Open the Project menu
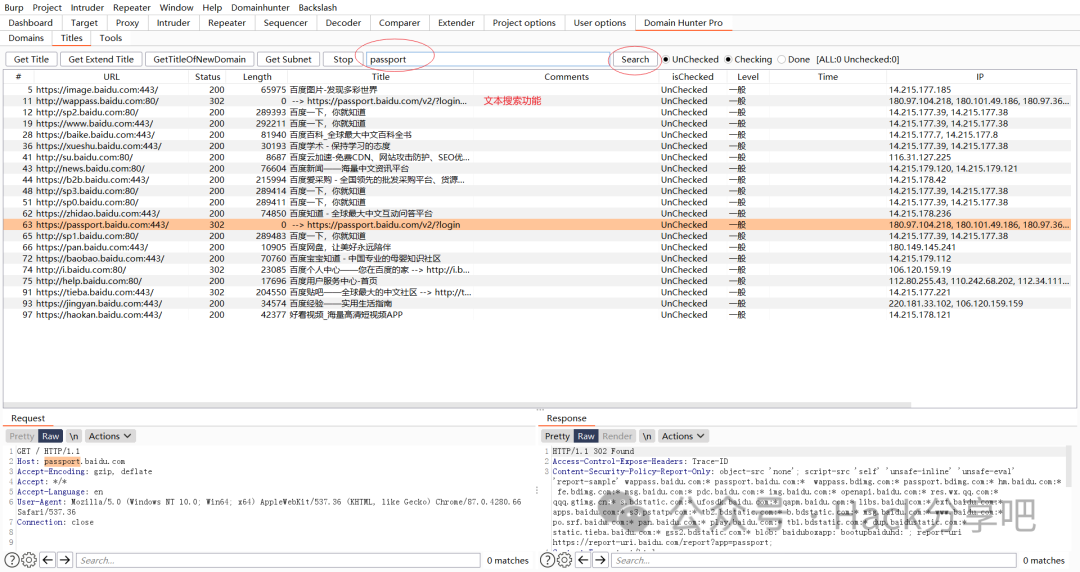 [x=47, y=8]
